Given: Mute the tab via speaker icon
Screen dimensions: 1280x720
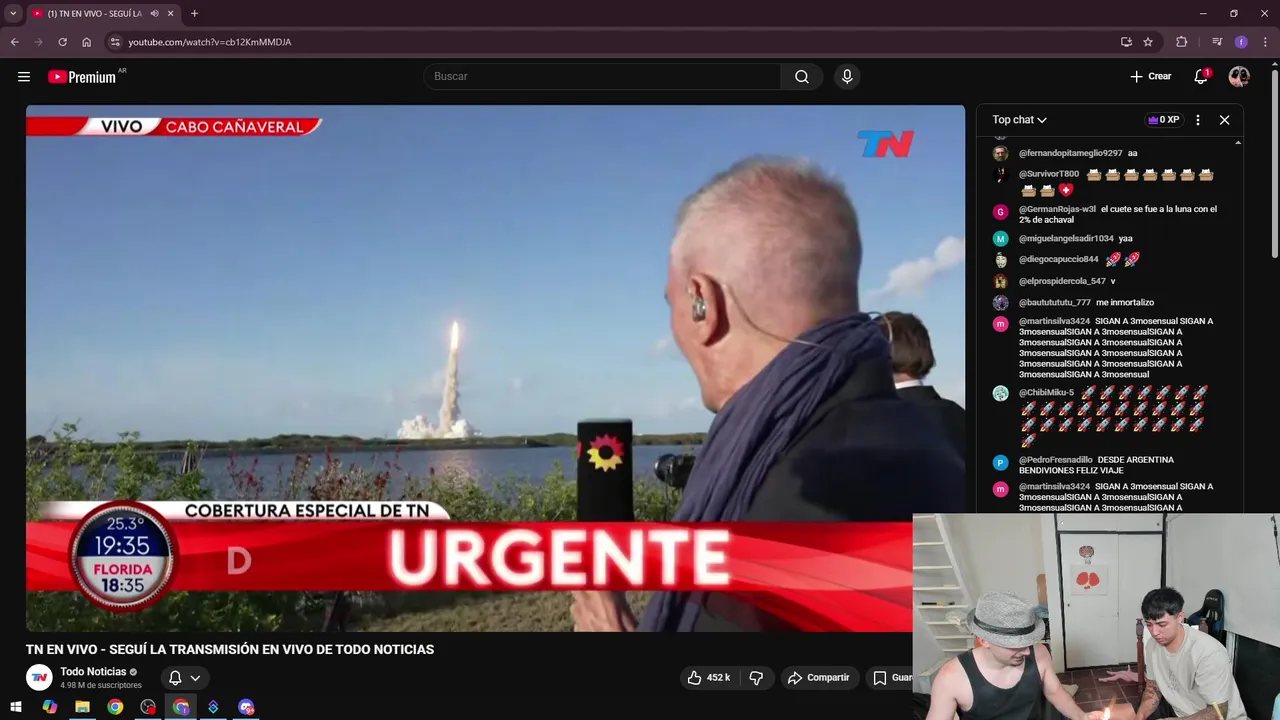Looking at the screenshot, I should point(154,14).
